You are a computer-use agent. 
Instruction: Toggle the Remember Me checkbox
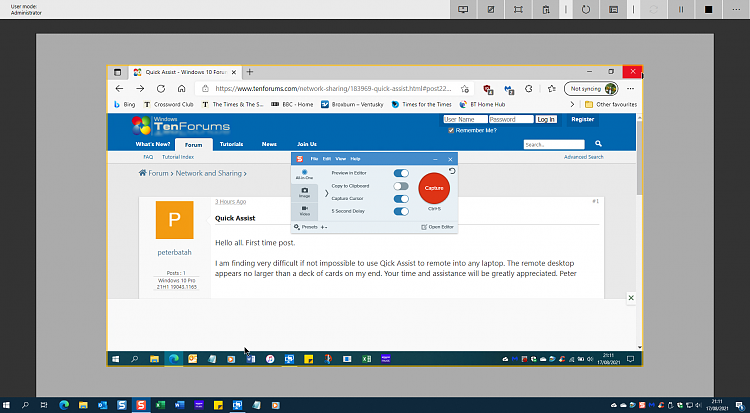click(x=451, y=131)
